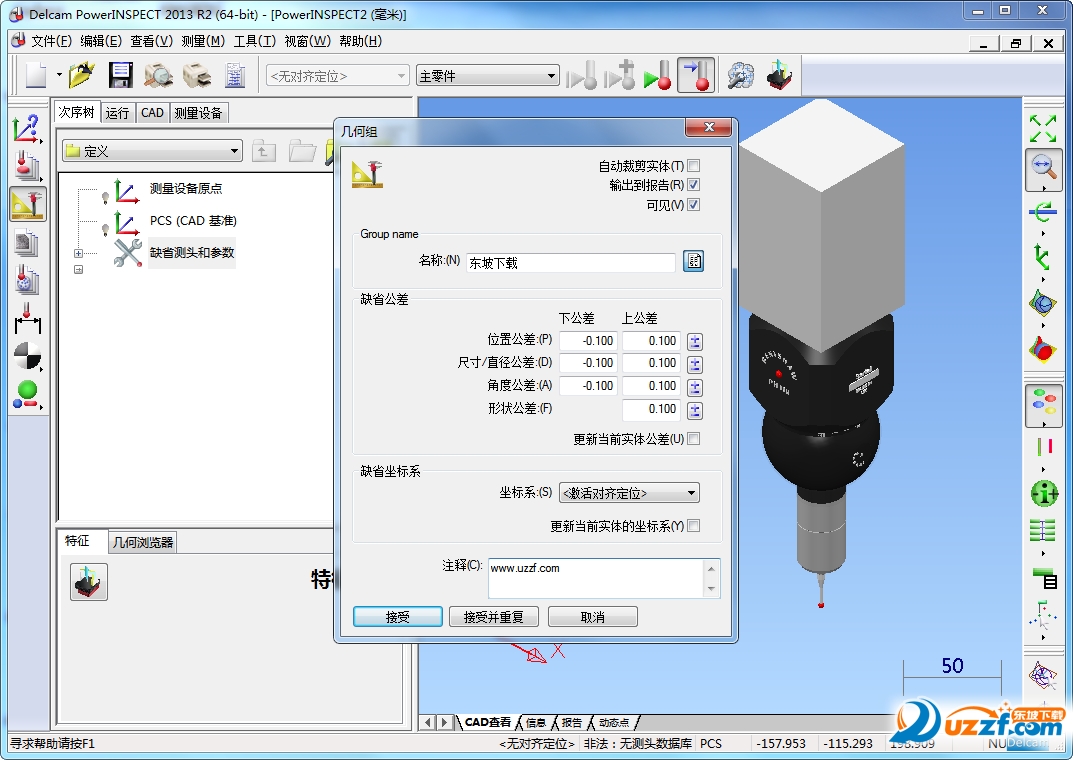Open the colored dots display options icon
This screenshot has height=760, width=1073.
click(x=1044, y=404)
